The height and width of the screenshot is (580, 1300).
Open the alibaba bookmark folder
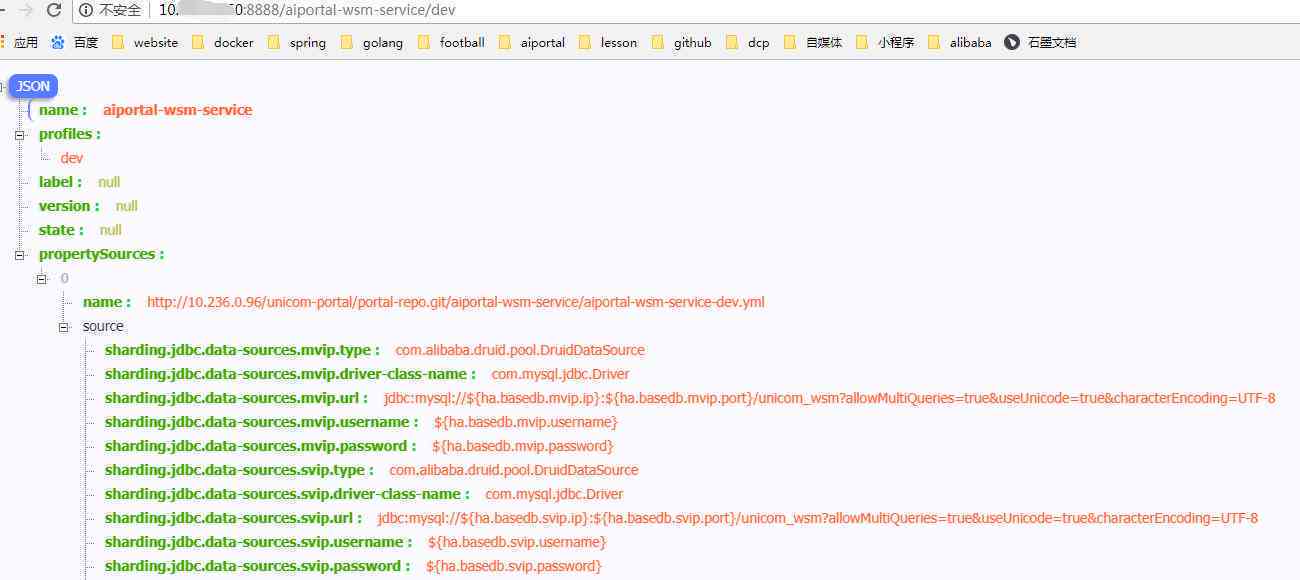click(x=960, y=42)
